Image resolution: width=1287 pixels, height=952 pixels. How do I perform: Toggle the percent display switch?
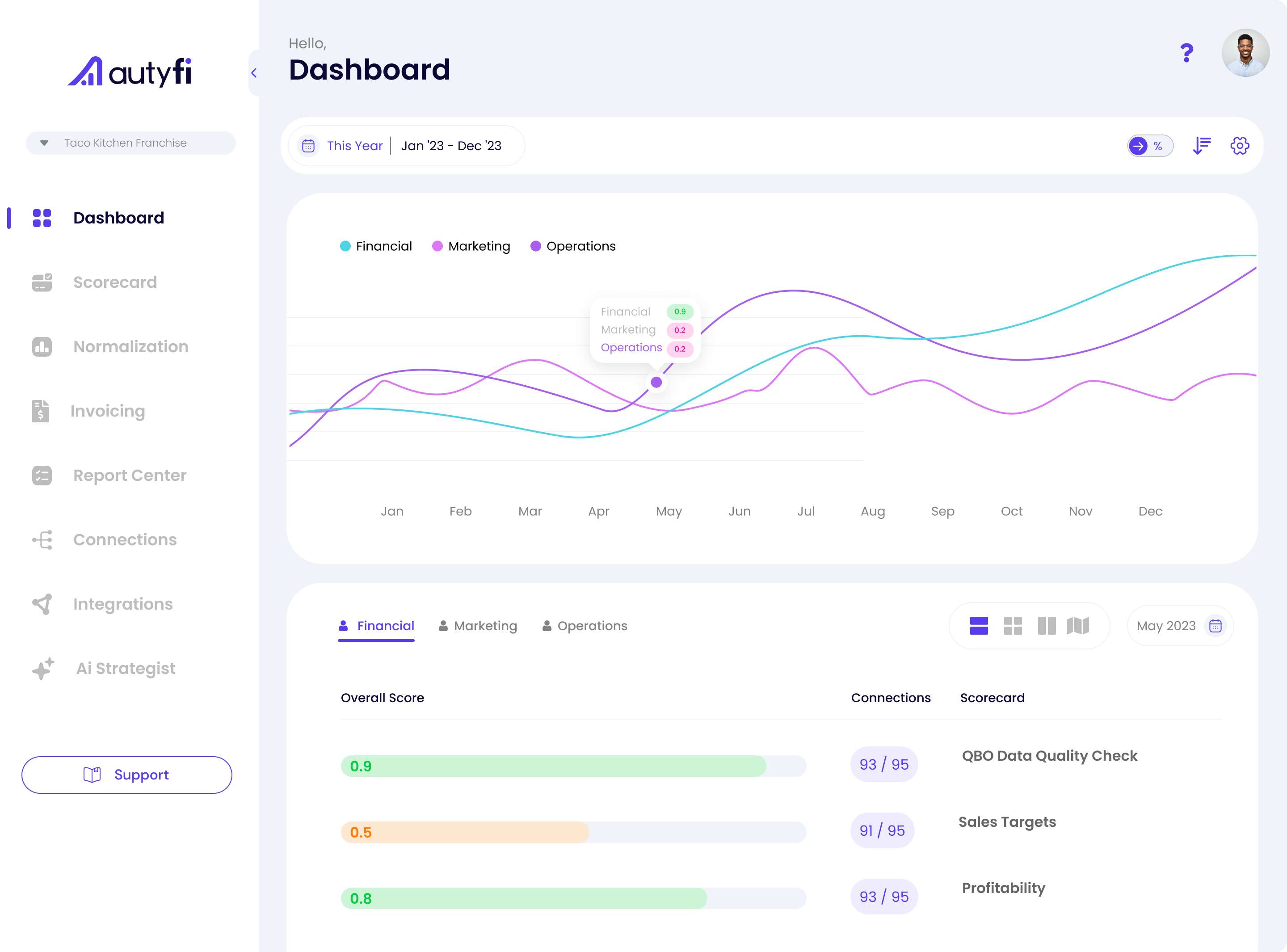coord(1150,146)
